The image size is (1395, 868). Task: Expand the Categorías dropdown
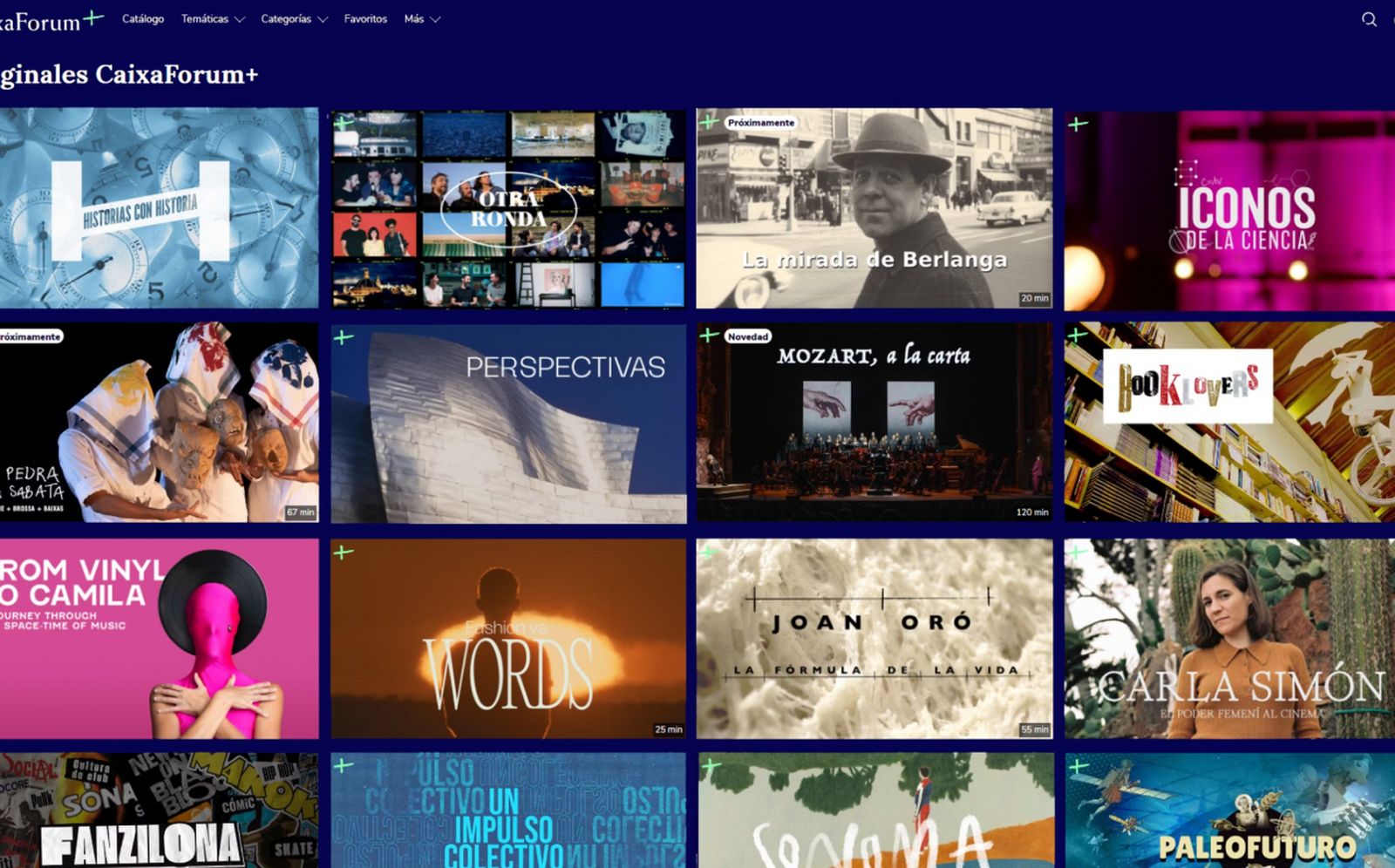coord(295,19)
